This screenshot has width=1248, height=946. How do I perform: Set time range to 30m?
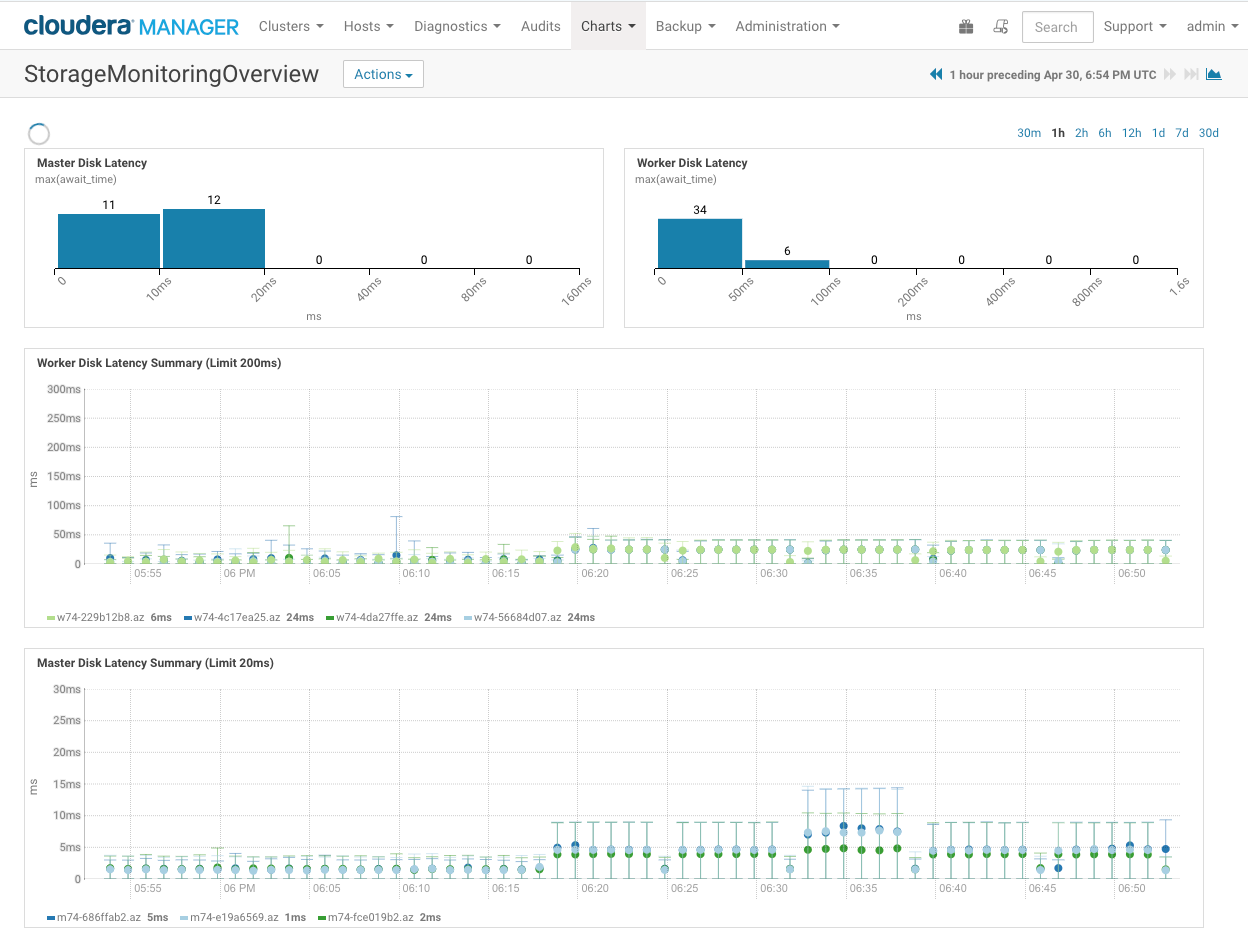(x=1028, y=133)
